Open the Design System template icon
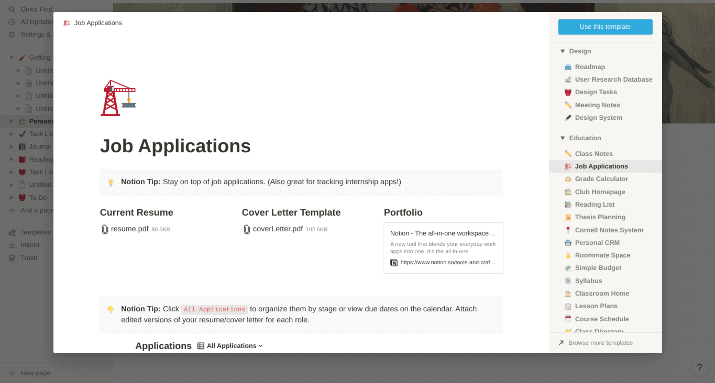 click(x=568, y=118)
